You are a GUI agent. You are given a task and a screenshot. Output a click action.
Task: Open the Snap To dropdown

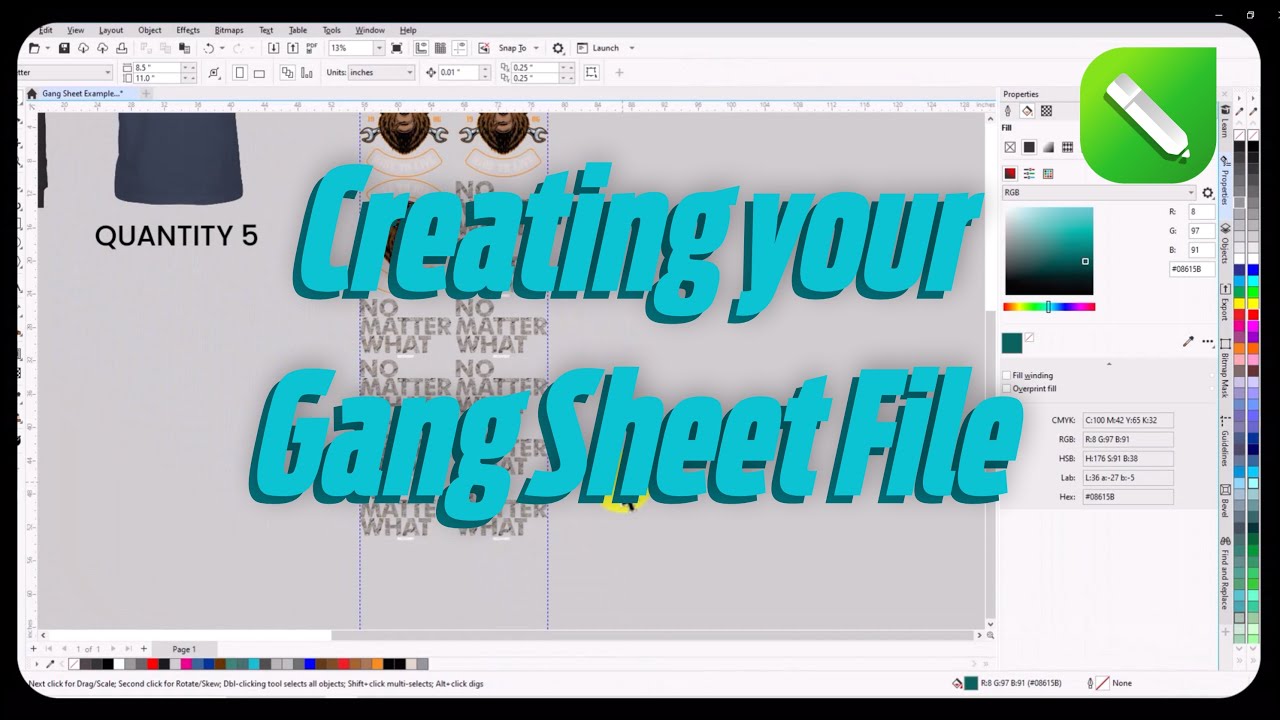536,48
